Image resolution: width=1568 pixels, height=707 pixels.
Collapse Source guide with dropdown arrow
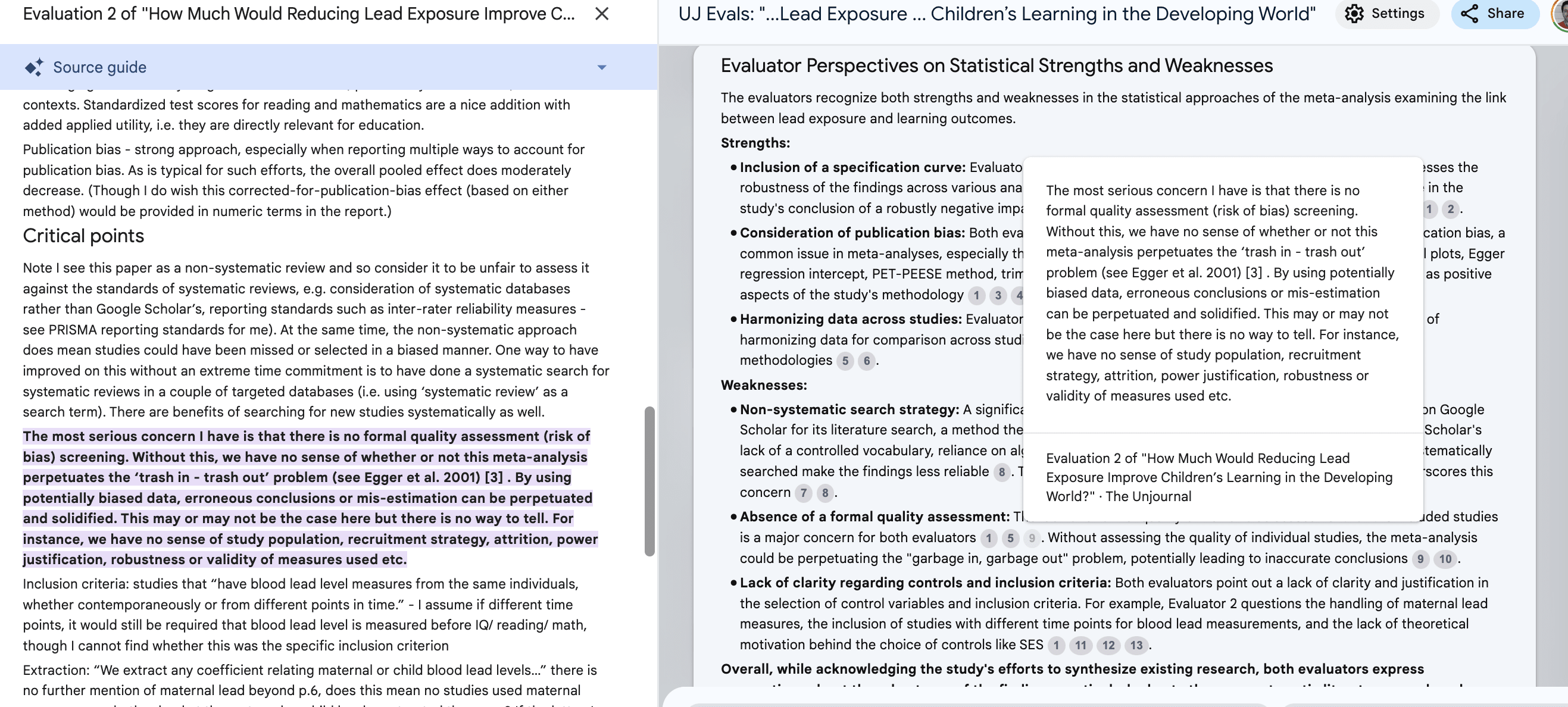click(601, 67)
